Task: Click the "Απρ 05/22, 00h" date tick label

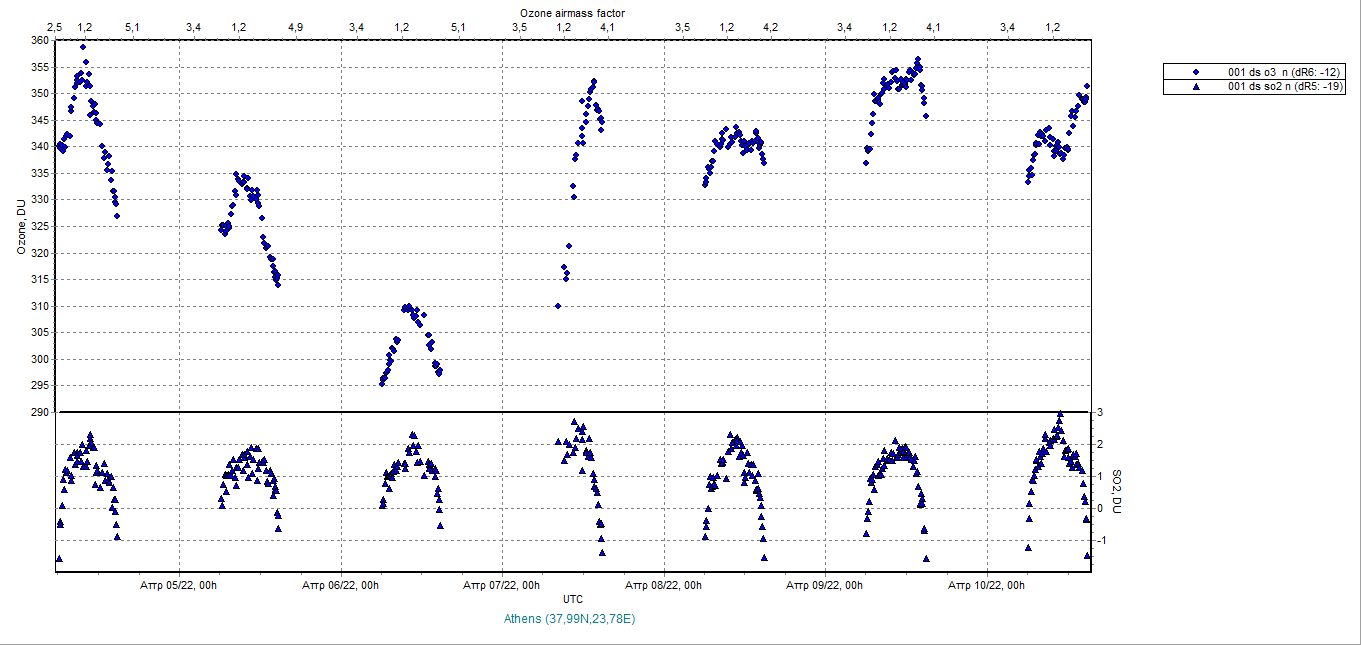Action: click(178, 585)
